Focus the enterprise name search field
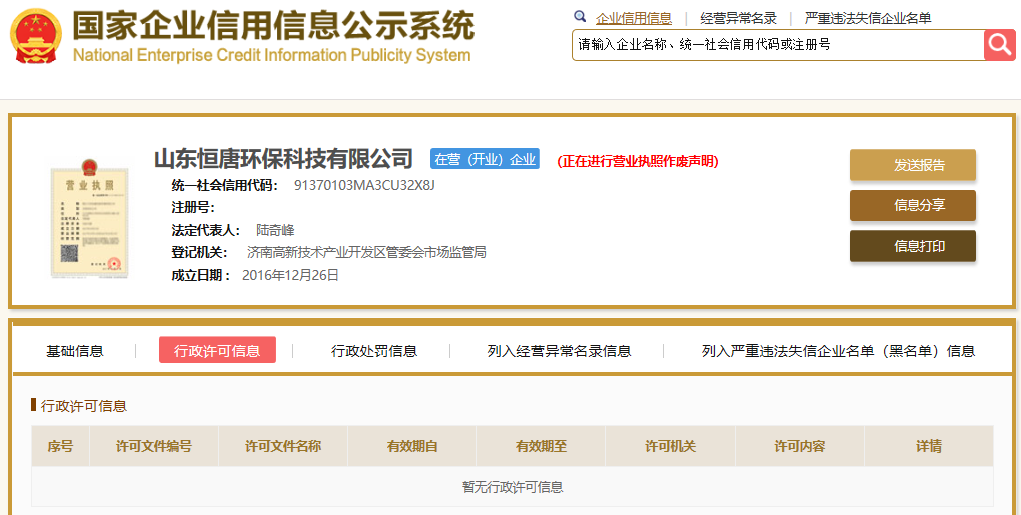Image resolution: width=1021 pixels, height=515 pixels. pos(778,45)
